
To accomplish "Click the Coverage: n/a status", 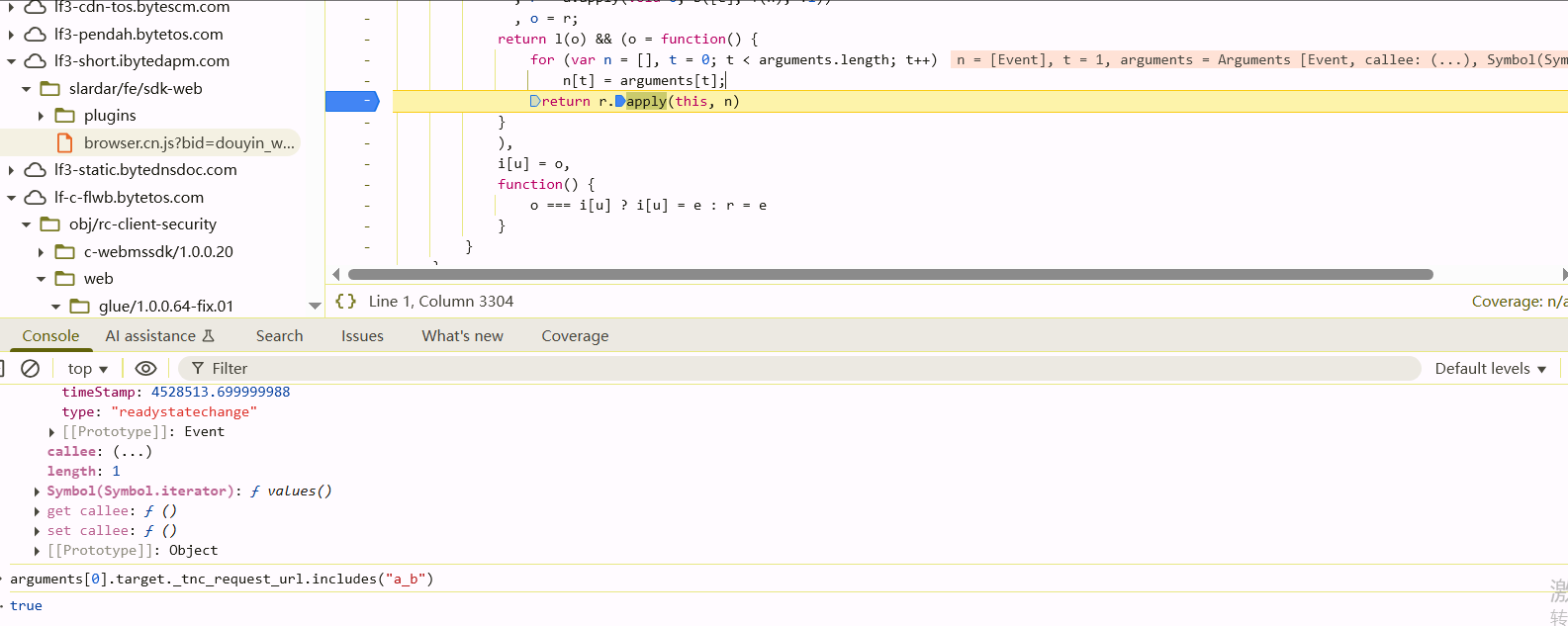I will (1519, 302).
